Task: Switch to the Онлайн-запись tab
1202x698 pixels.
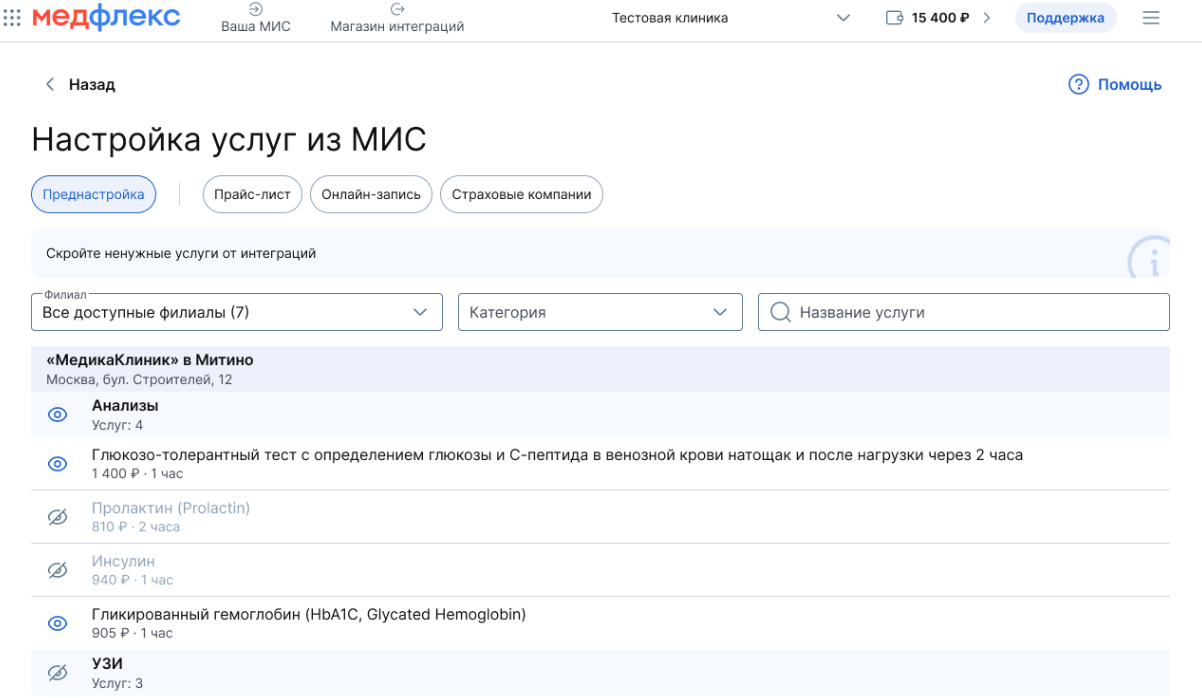Action: [371, 194]
